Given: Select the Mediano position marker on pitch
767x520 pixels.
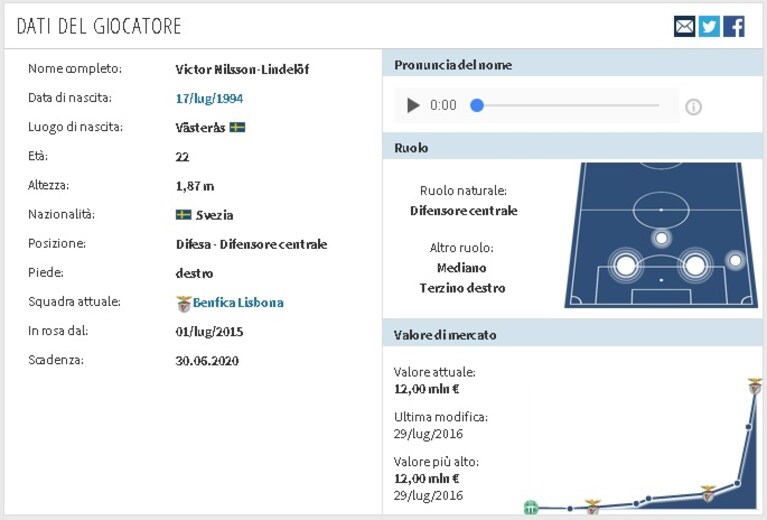Looking at the screenshot, I should point(661,238).
